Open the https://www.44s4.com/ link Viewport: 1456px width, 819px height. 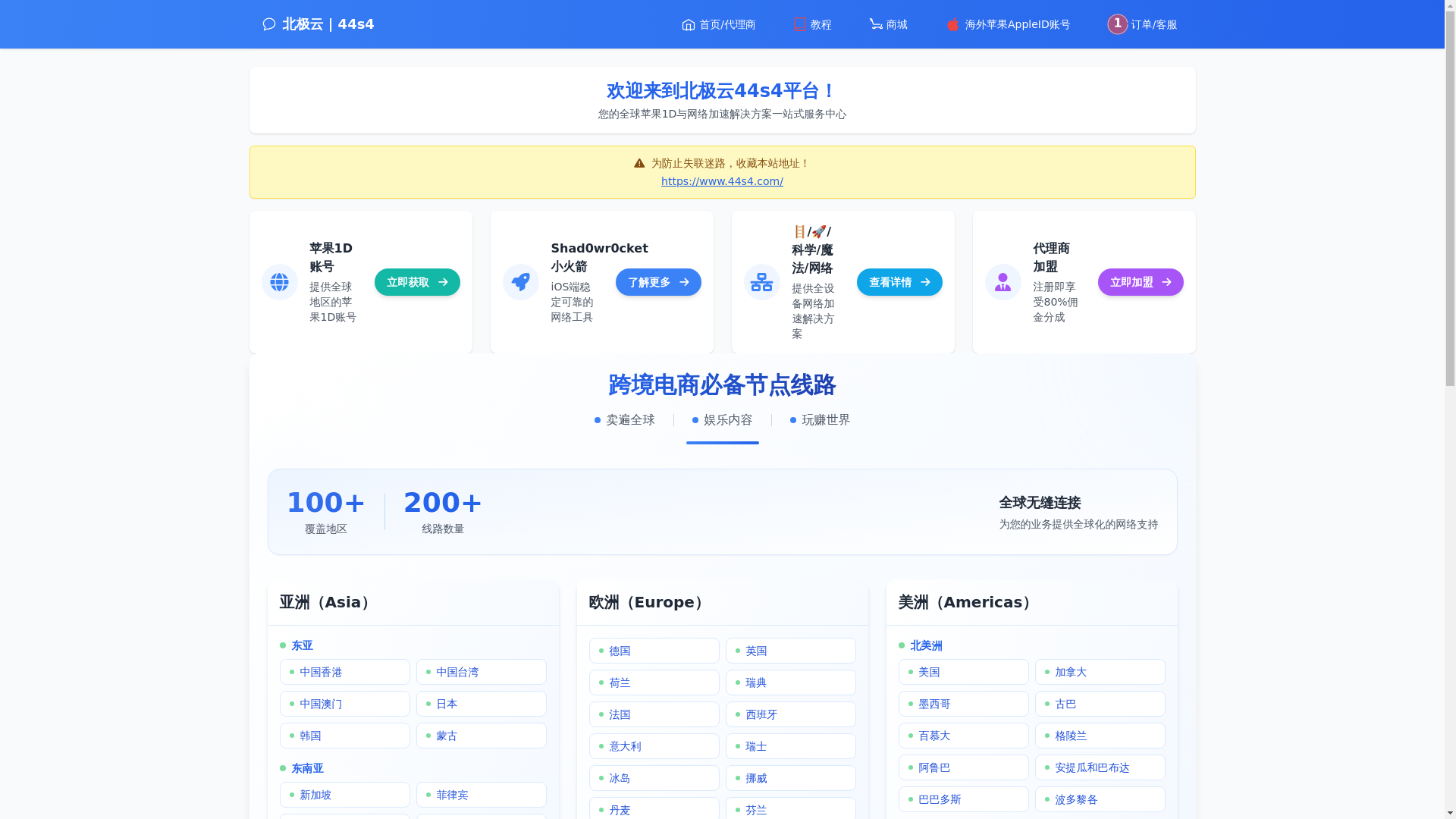[x=722, y=181]
